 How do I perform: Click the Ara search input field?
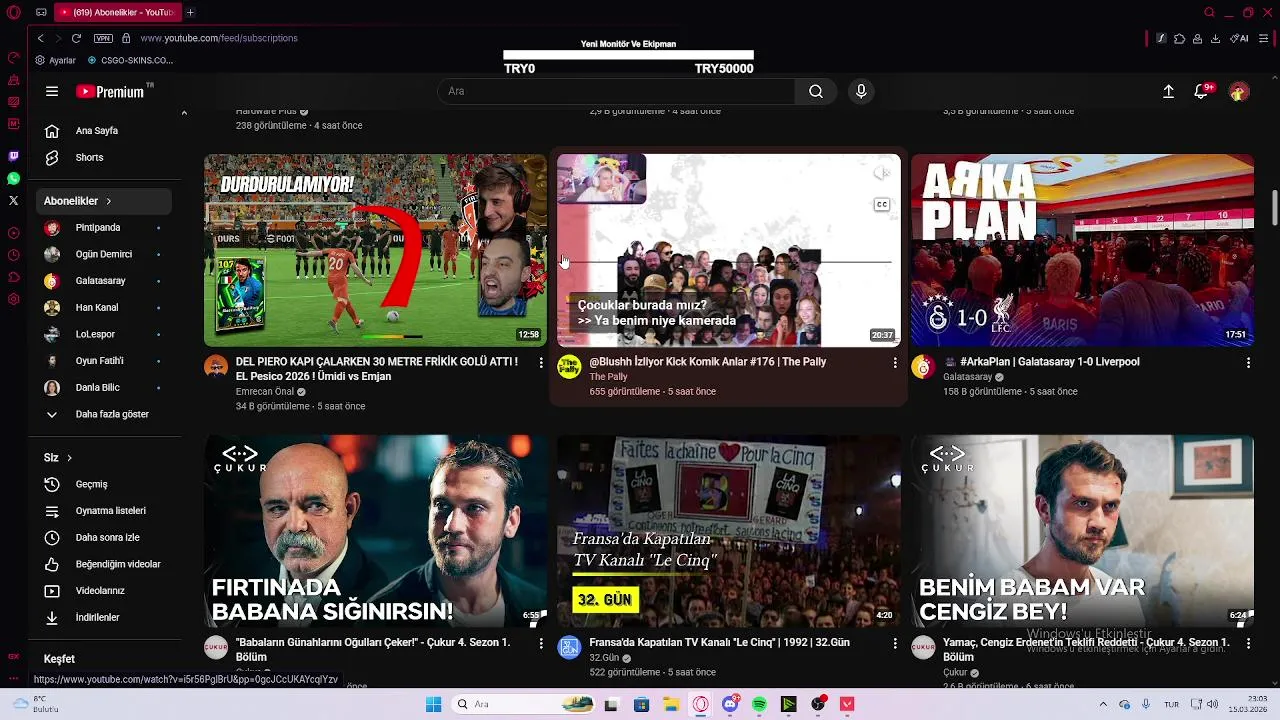tap(616, 91)
